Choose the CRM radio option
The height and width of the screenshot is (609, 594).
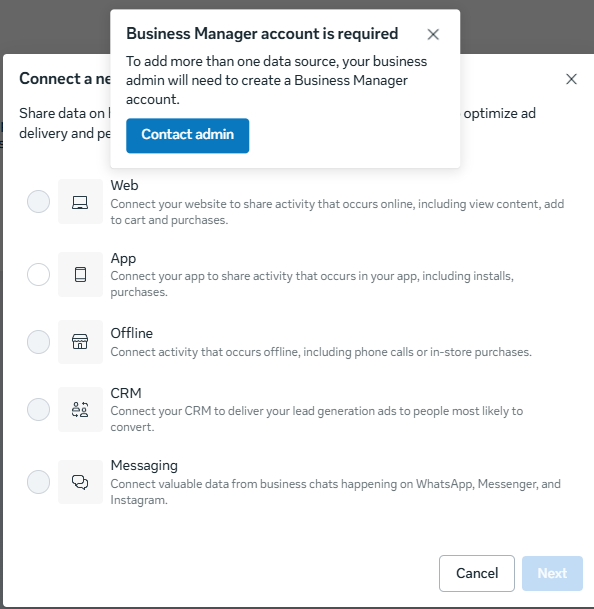[x=38, y=409]
